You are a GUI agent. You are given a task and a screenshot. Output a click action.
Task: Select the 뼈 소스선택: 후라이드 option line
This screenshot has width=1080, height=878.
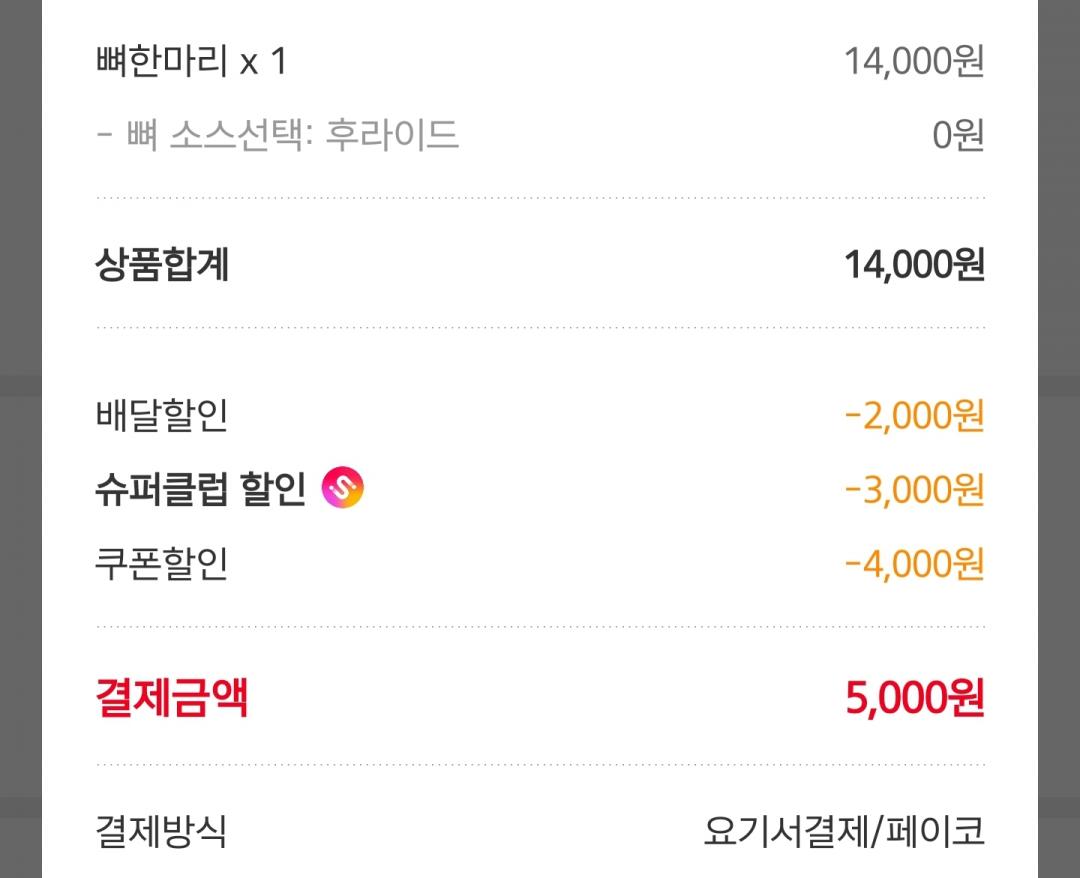point(277,134)
